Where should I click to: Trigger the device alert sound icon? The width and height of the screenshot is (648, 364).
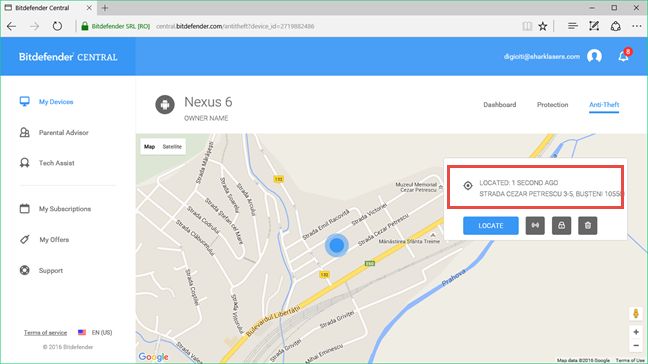point(535,226)
